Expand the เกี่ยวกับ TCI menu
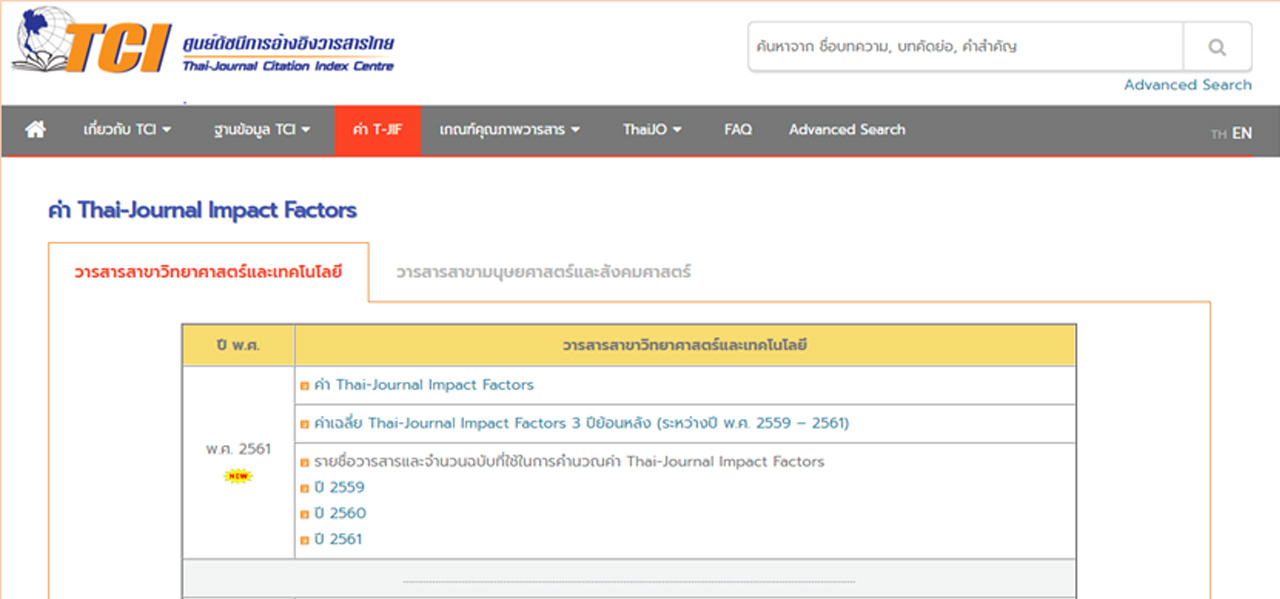This screenshot has height=599, width=1280. (127, 130)
